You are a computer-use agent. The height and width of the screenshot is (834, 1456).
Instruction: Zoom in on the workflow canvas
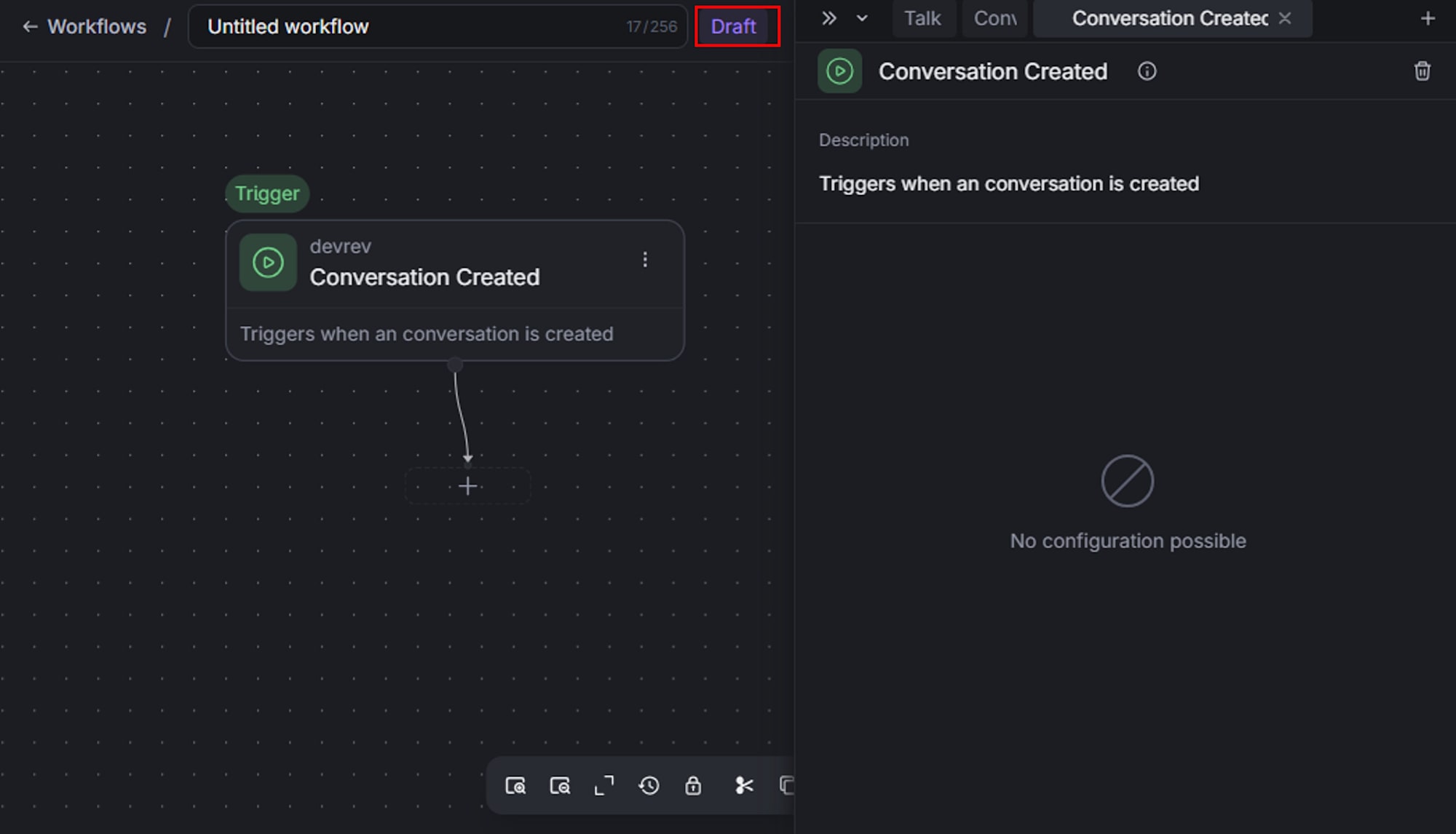(515, 786)
